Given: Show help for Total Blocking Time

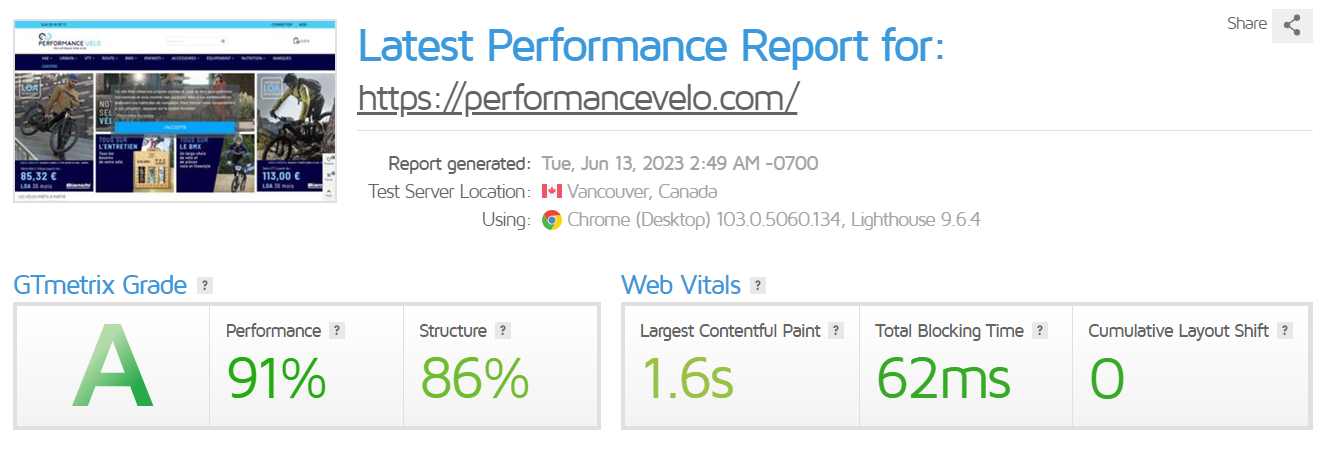Looking at the screenshot, I should coord(1040,331).
